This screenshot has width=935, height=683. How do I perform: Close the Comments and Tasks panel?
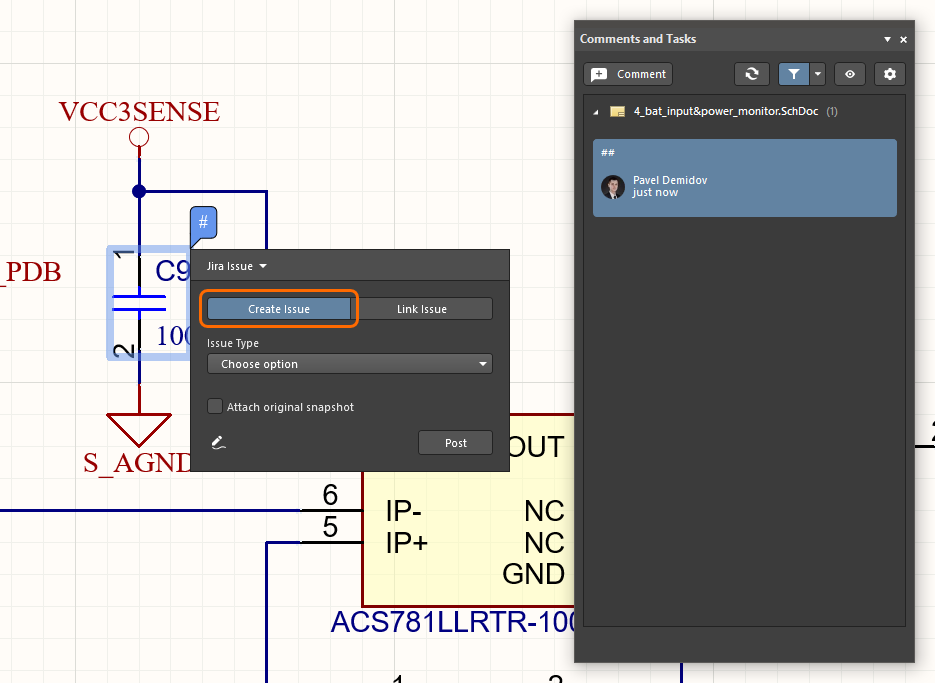(x=903, y=39)
